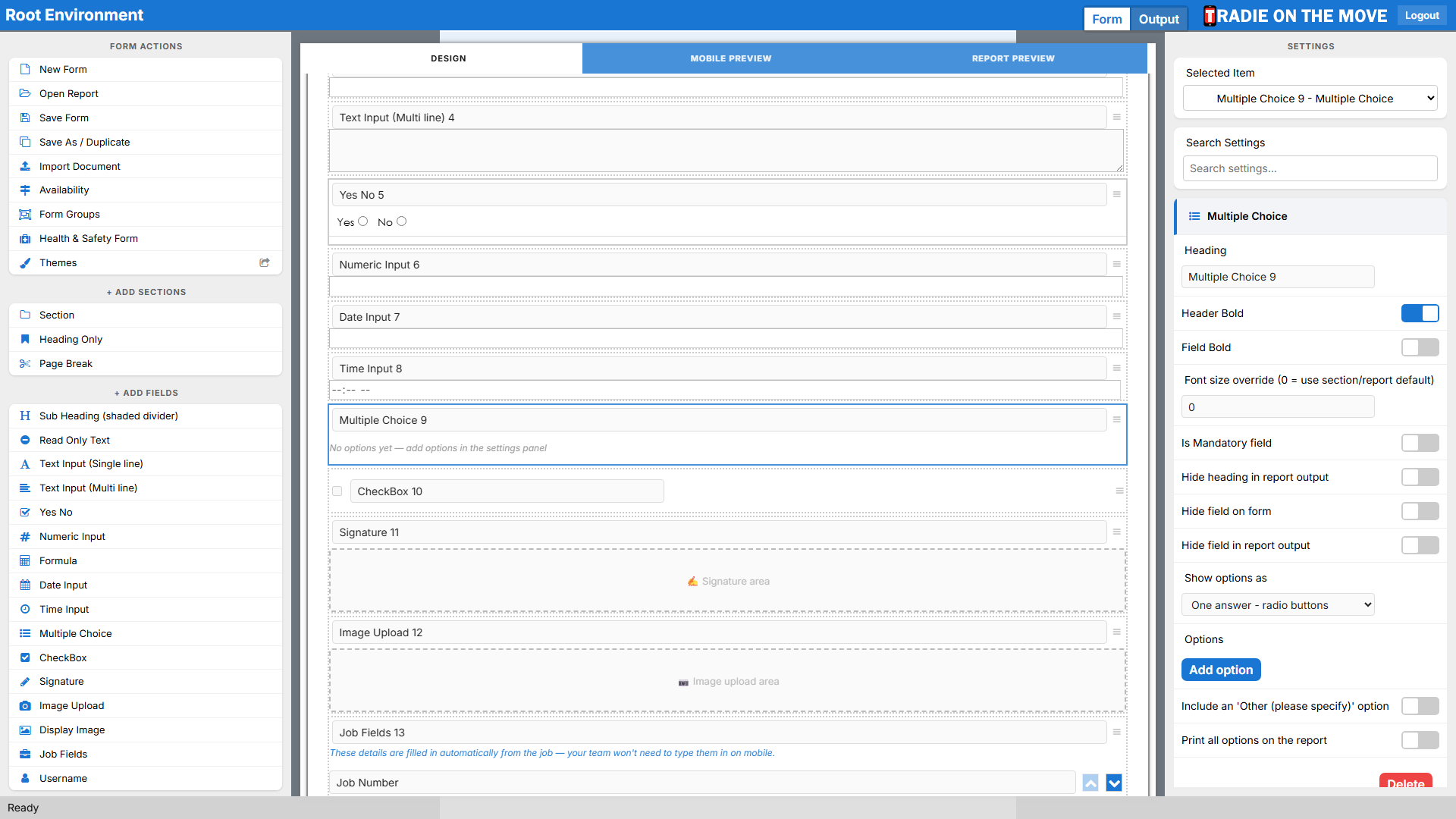The width and height of the screenshot is (1456, 819).
Task: Click the Logout button
Action: tap(1422, 15)
